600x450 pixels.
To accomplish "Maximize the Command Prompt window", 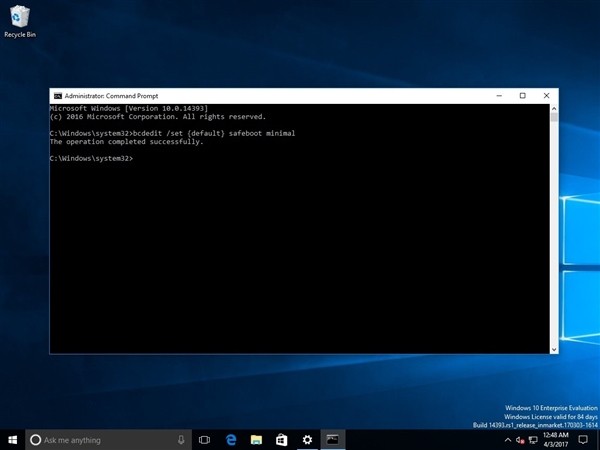I will [522, 96].
